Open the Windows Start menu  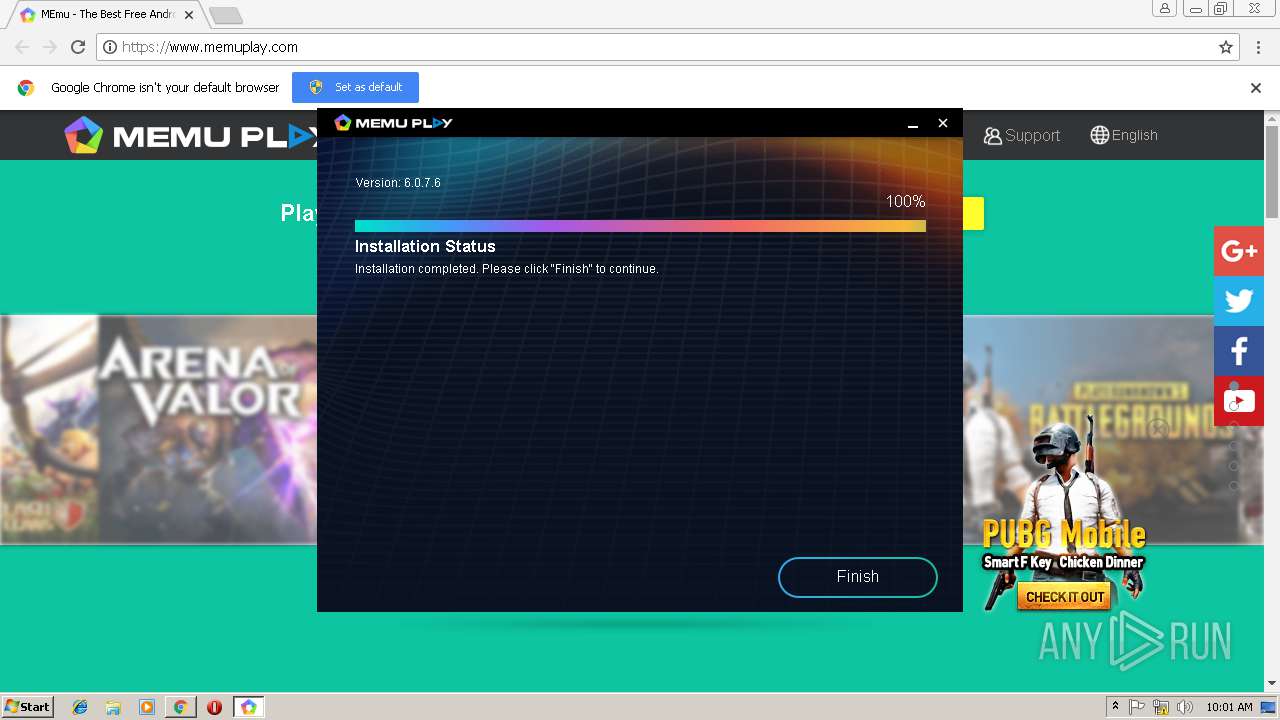point(28,706)
